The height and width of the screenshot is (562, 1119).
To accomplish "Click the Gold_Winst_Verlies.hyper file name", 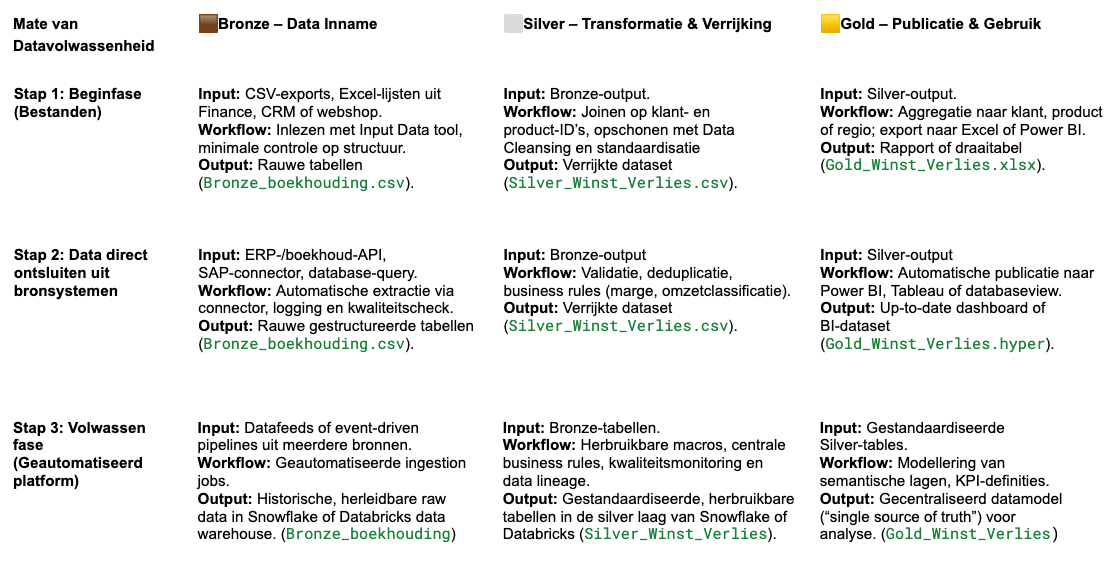I will point(935,344).
